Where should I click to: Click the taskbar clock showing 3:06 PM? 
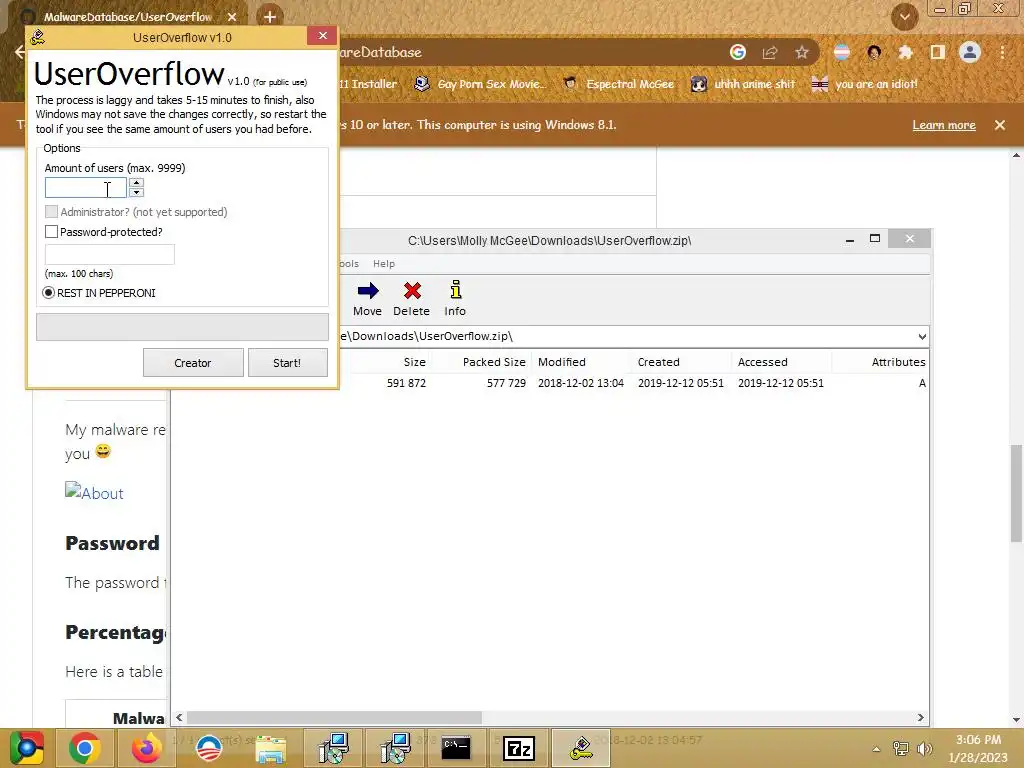point(978,748)
